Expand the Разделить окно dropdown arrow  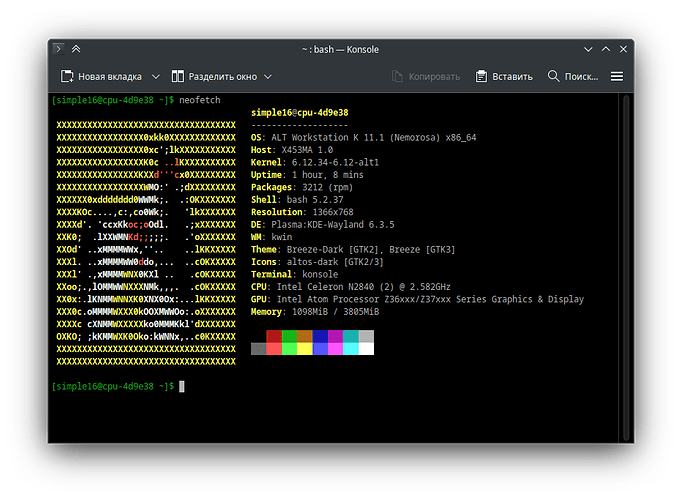tap(266, 76)
